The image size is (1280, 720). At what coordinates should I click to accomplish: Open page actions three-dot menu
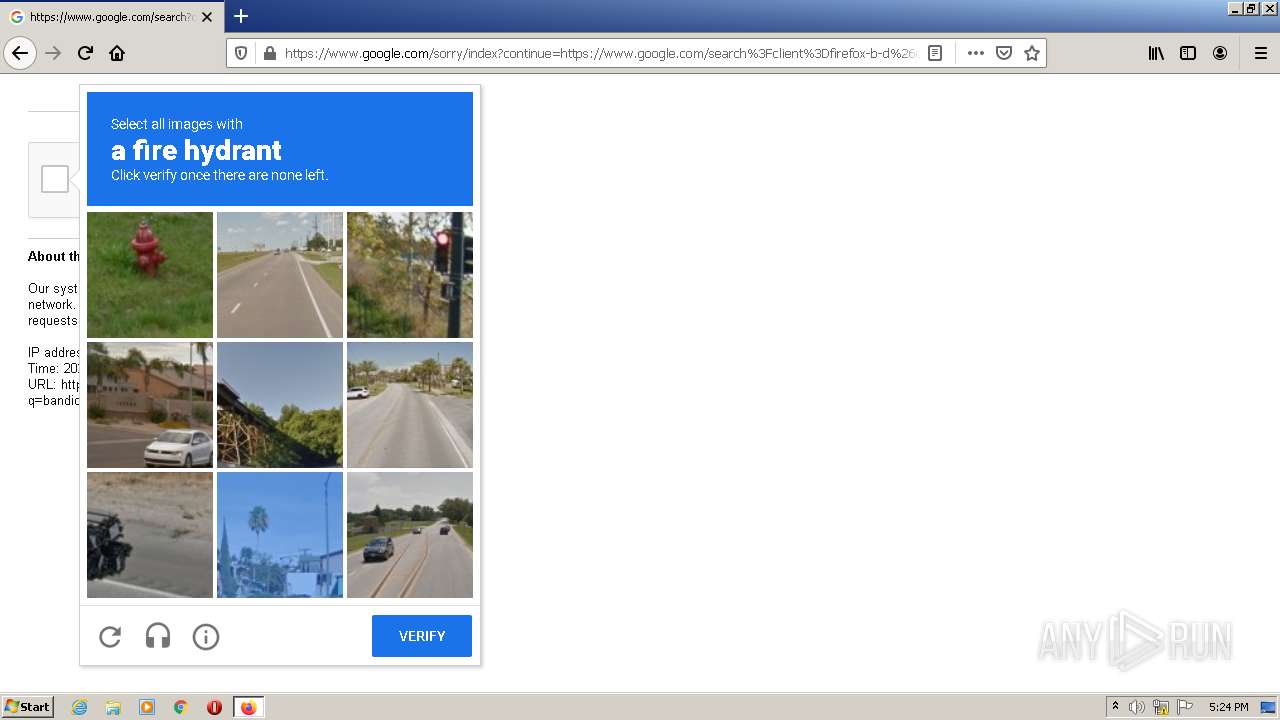(x=976, y=53)
